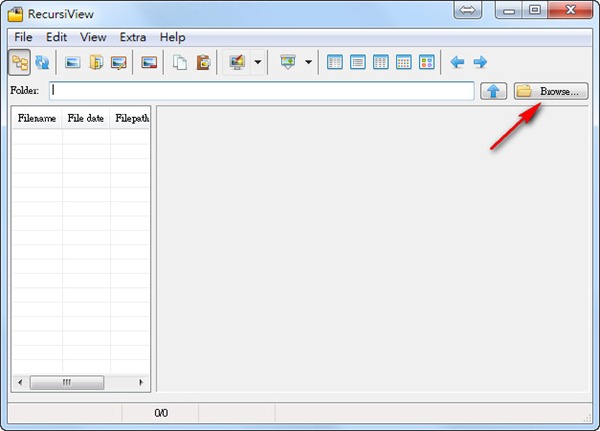
Task: Minimize the RecursiView window
Action: coord(508,10)
